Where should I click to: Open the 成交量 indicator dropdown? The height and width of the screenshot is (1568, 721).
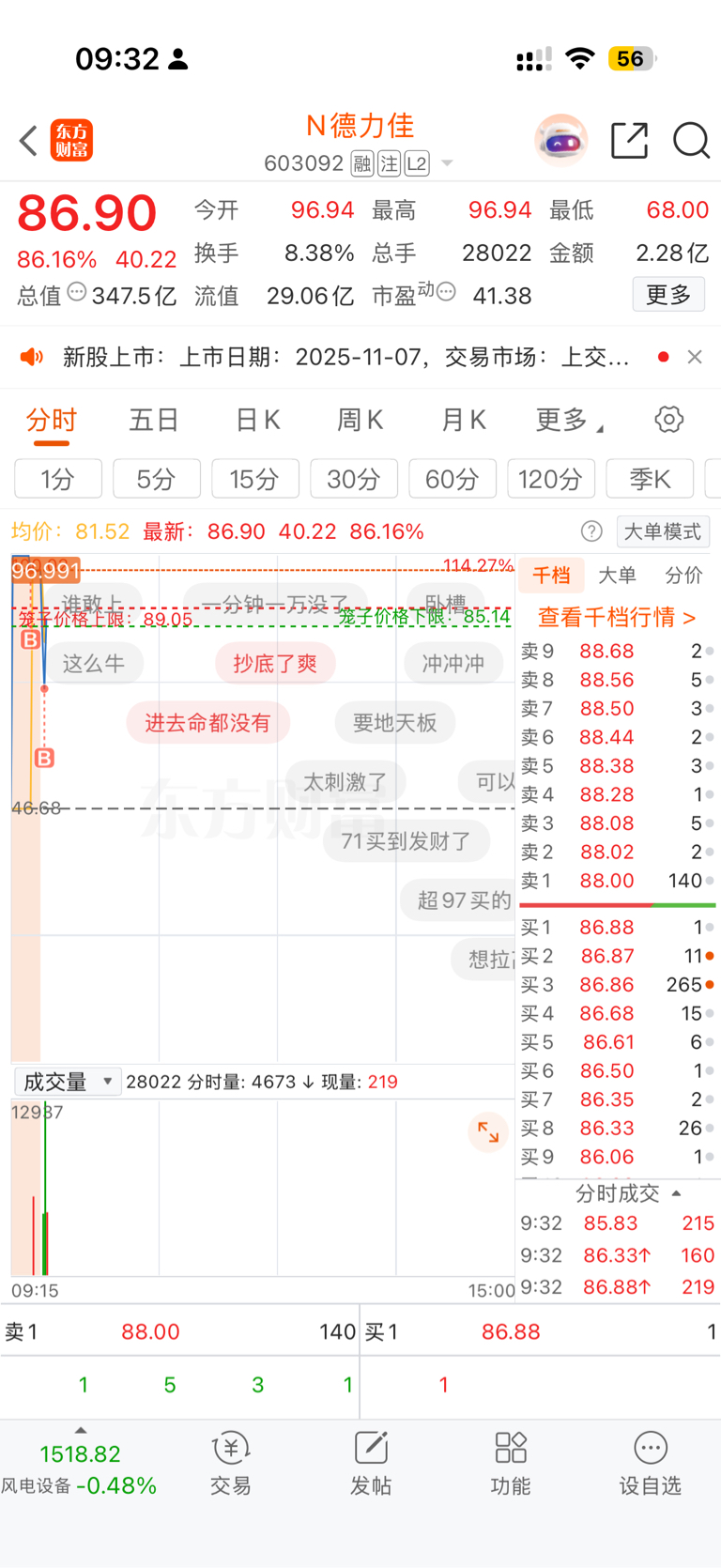click(67, 1082)
